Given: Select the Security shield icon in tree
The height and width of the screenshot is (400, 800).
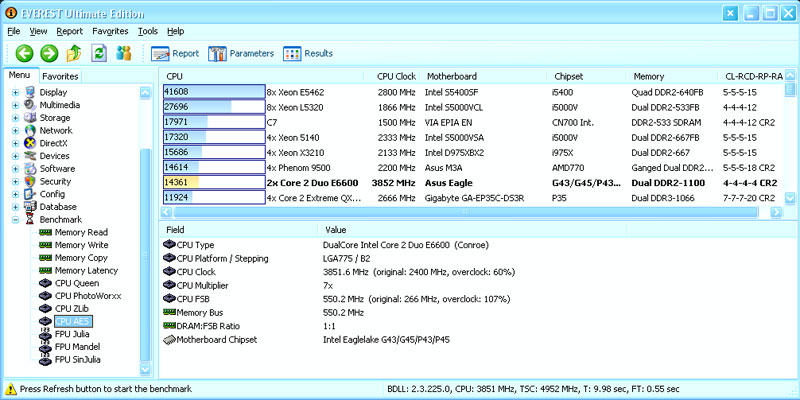Looking at the screenshot, I should click(x=30, y=182).
